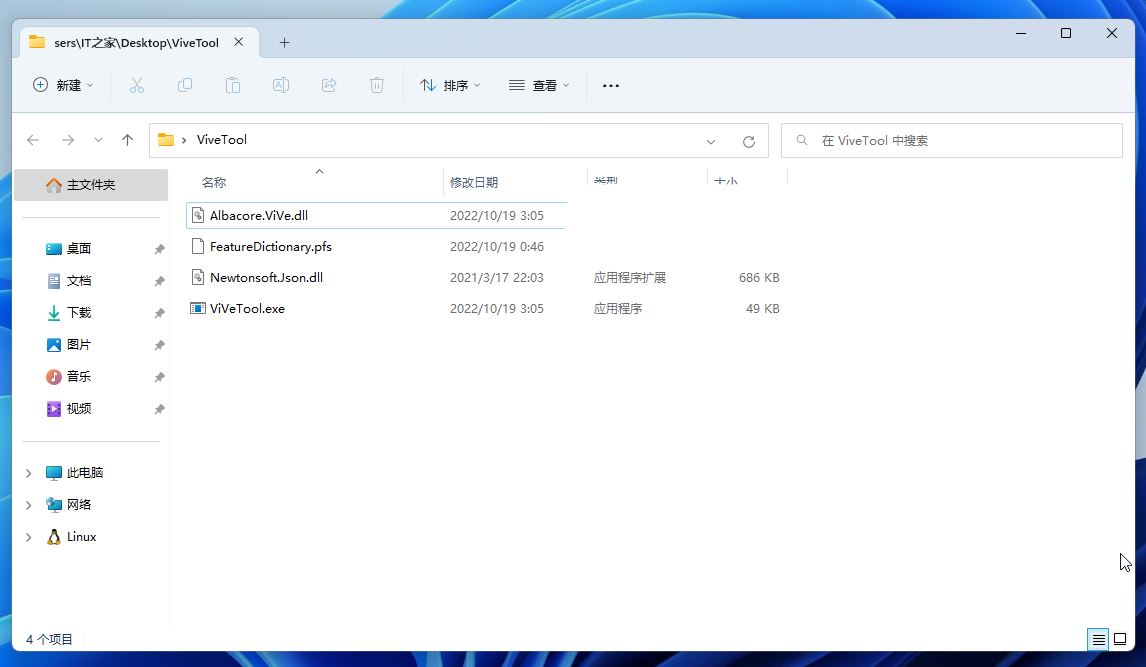Go up one folder level

[127, 140]
